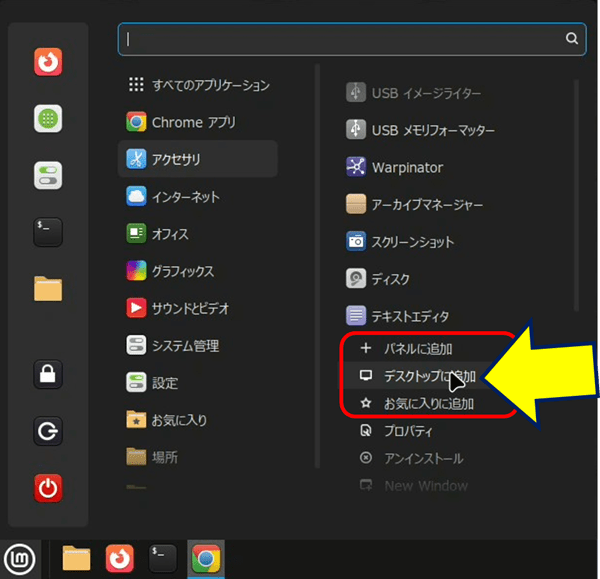The height and width of the screenshot is (579, 600).
Task: Select サウンドとビデオ category
Action: point(198,308)
